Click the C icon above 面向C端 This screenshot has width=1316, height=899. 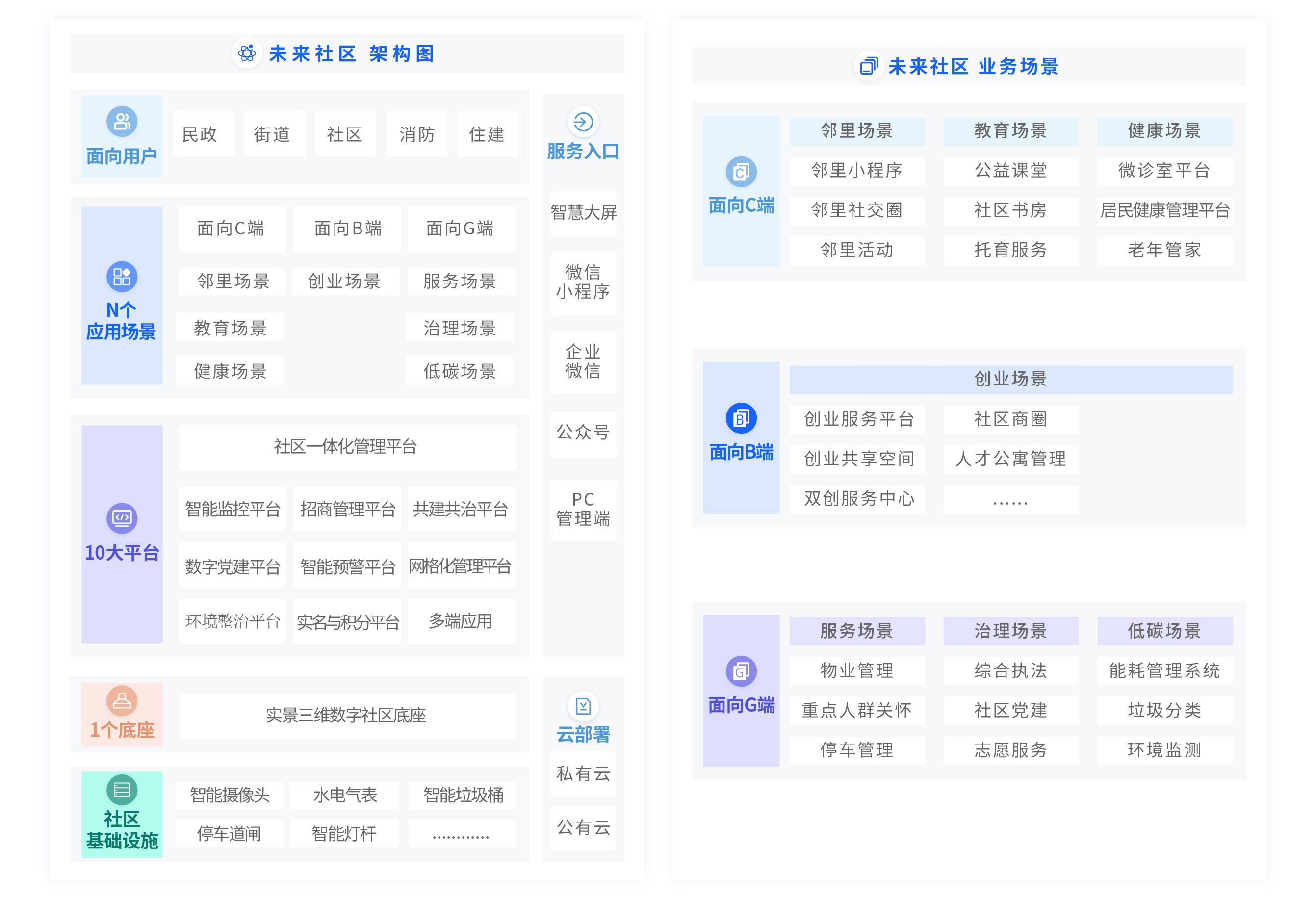pos(741,172)
